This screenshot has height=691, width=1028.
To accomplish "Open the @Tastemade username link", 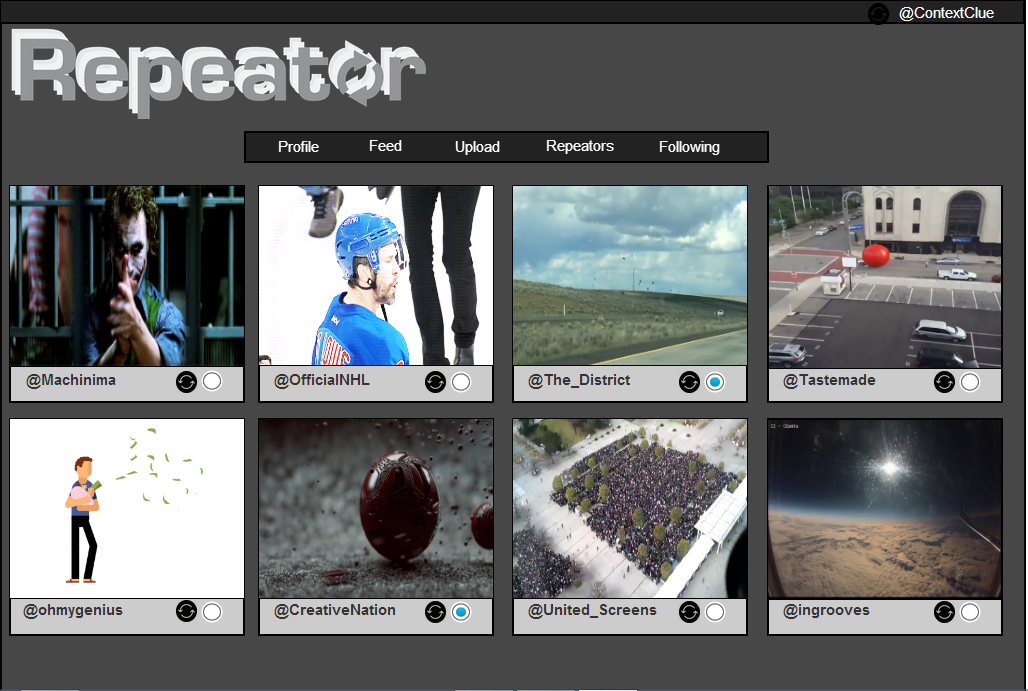I will [829, 380].
